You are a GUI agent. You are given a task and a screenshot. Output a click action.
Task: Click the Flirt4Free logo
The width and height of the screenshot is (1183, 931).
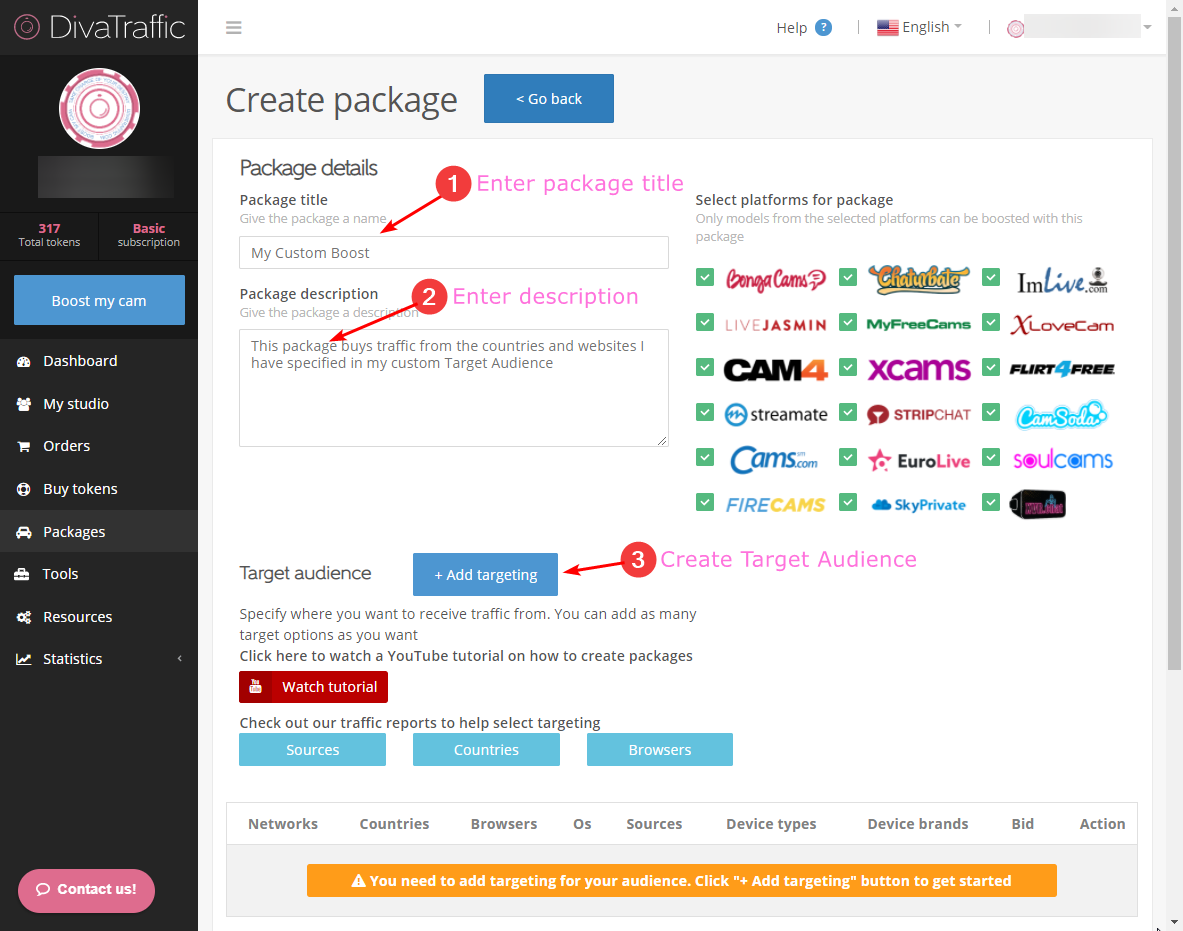pos(1062,369)
